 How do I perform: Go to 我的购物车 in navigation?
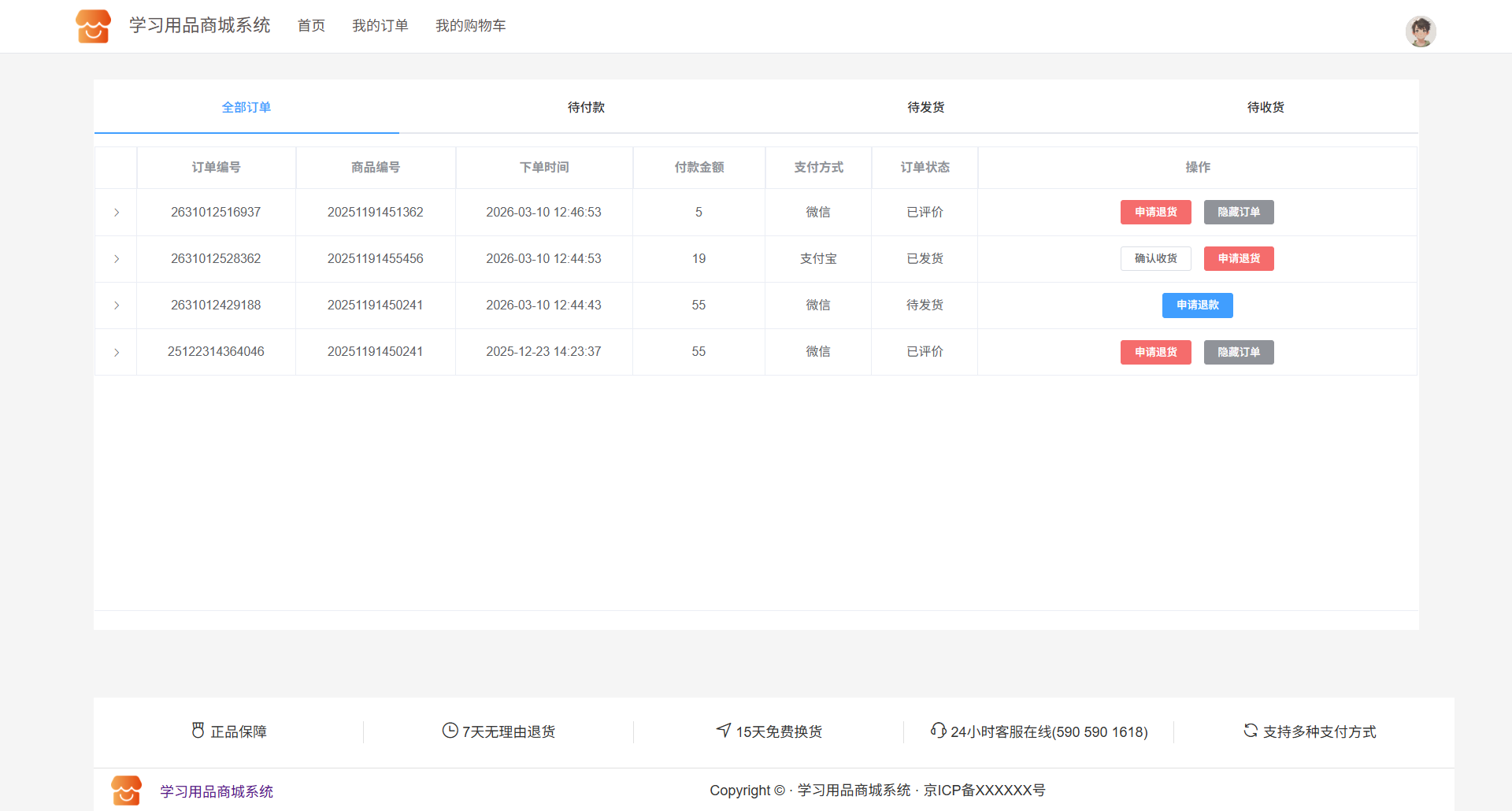(x=470, y=26)
